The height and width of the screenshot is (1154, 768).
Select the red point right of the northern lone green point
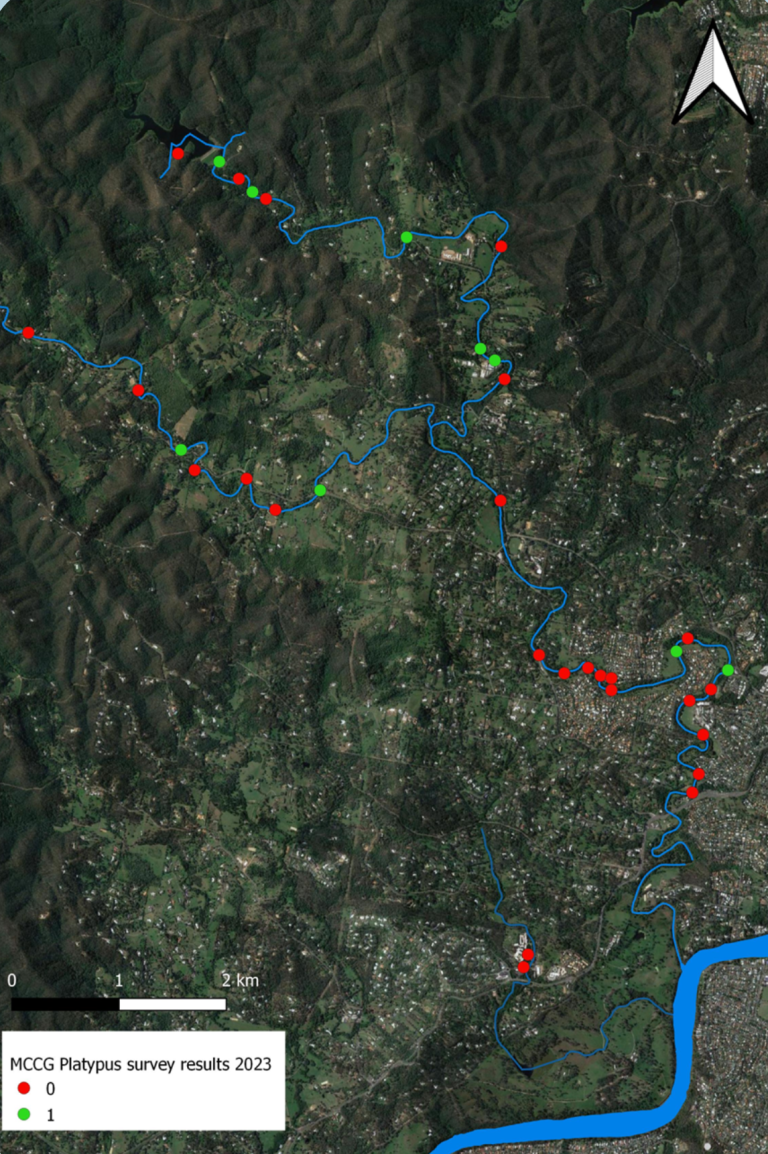click(501, 246)
